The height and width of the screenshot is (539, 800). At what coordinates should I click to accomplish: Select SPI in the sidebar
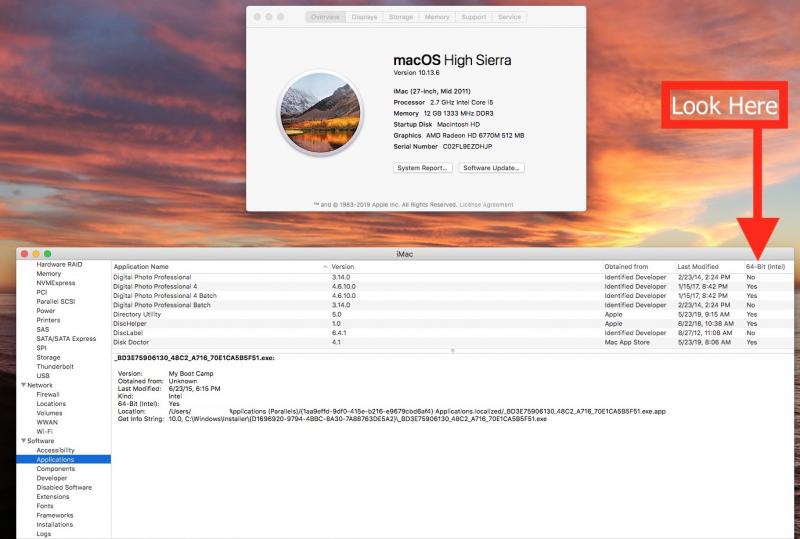pos(41,348)
